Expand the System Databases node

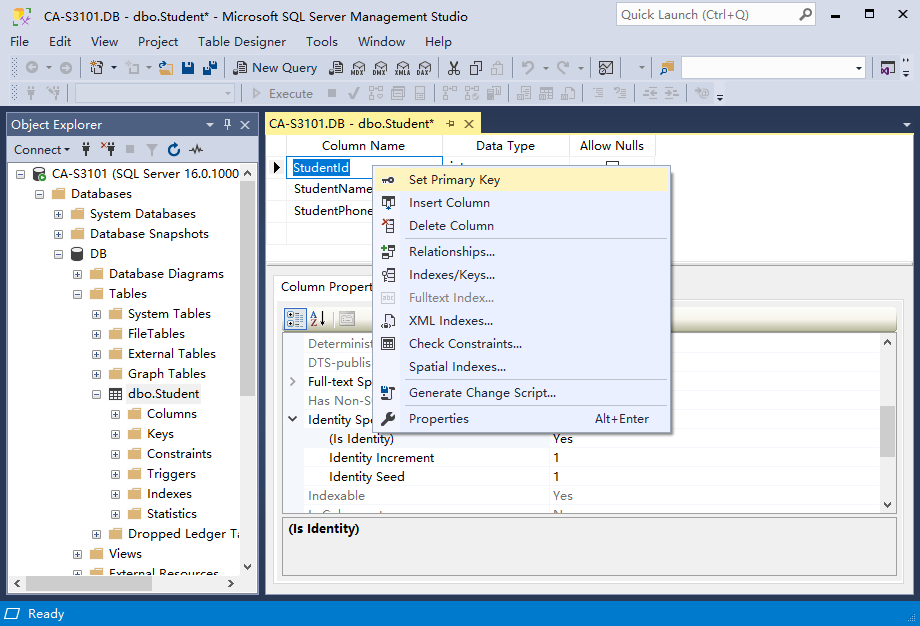59,214
